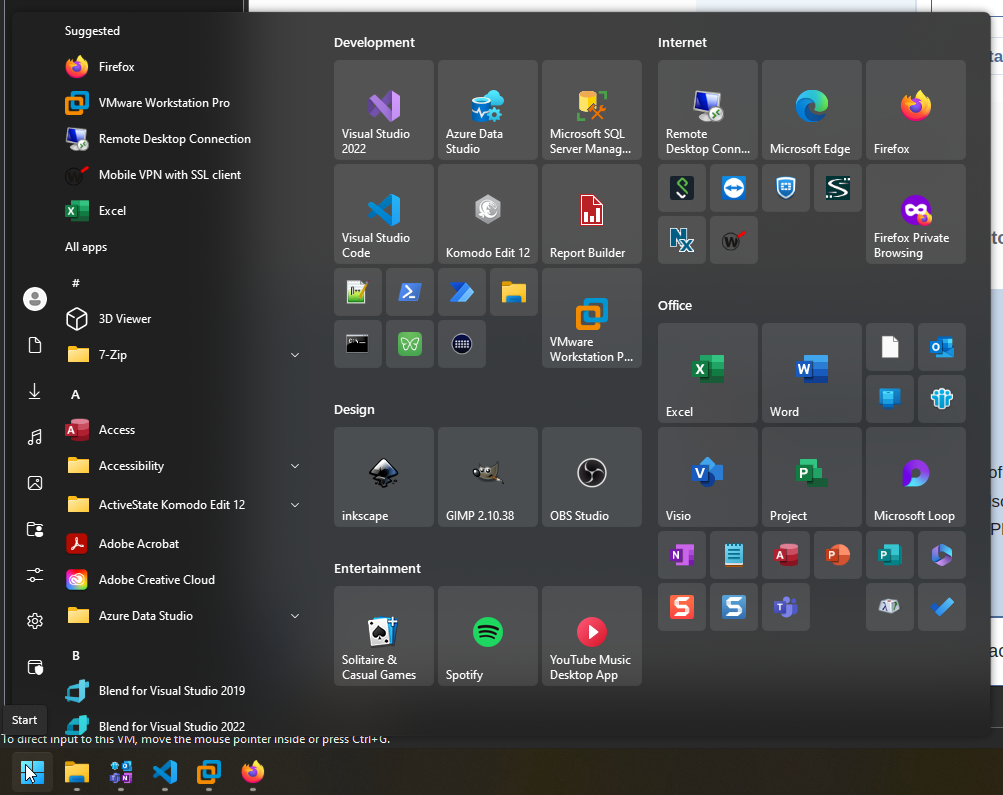The image size is (1003, 795).
Task: Launch the TeamViewer small tile
Action: click(x=734, y=188)
